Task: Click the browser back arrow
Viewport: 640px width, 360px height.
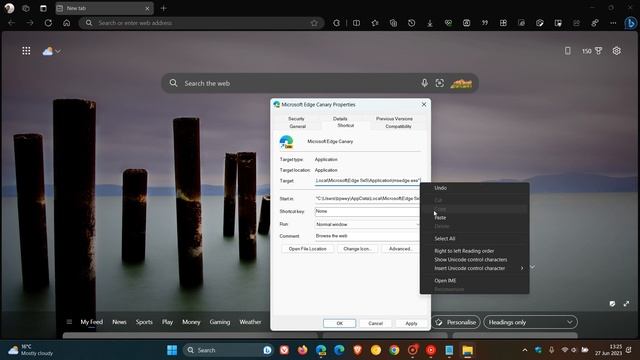Action: 11,23
